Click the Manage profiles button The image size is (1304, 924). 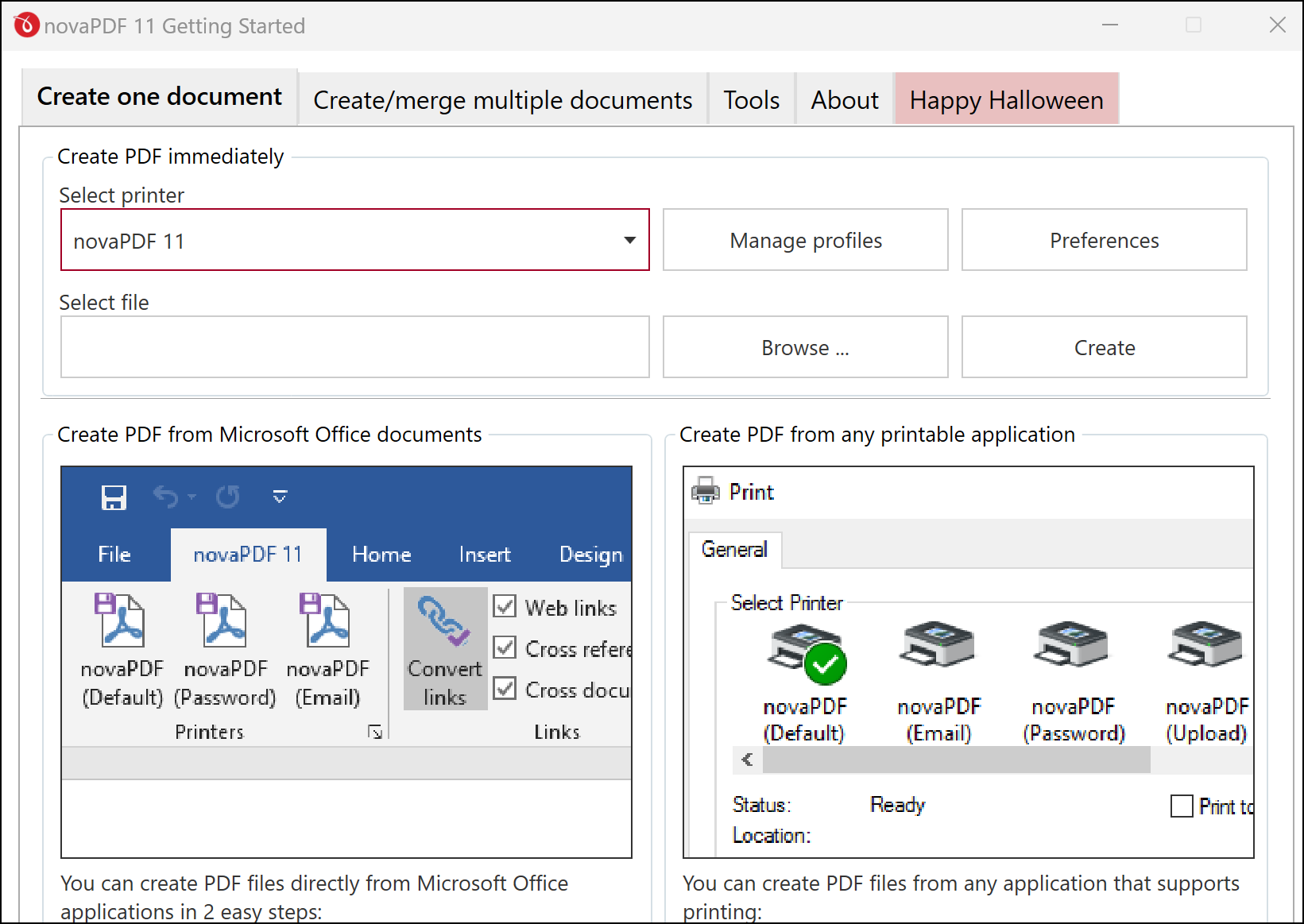pos(806,240)
